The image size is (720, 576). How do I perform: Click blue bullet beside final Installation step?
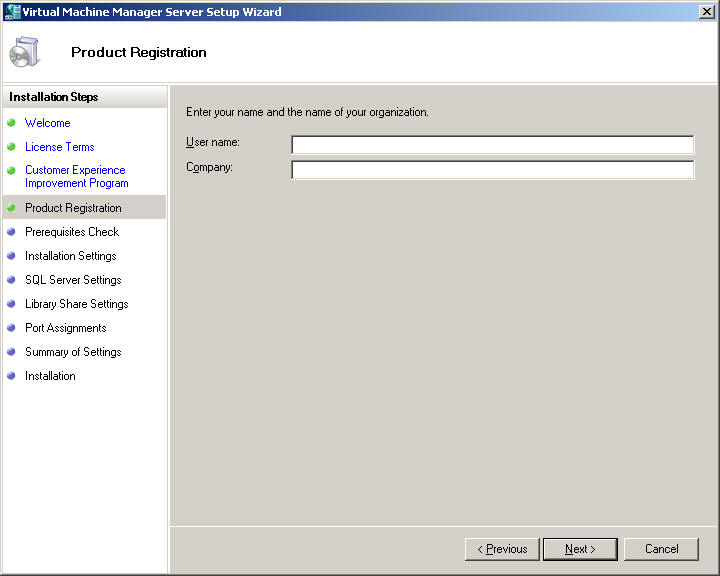pyautogui.click(x=11, y=375)
